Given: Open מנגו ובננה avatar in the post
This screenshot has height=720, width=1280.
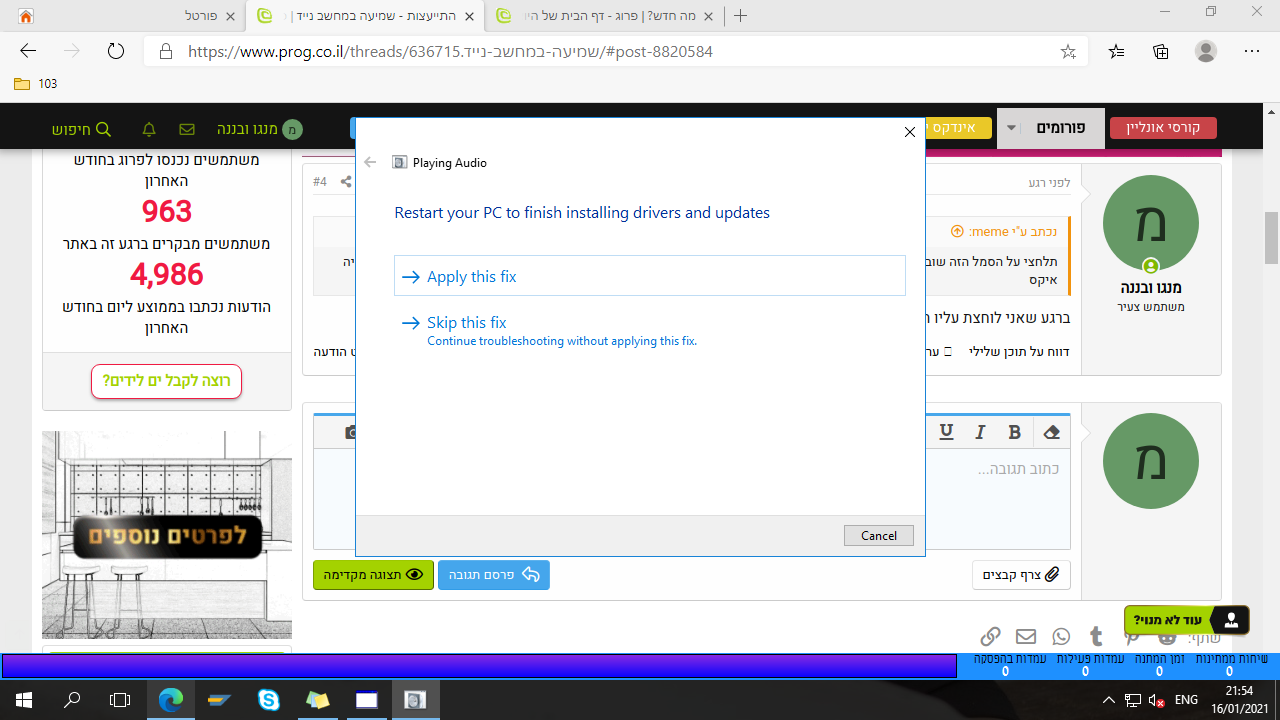Looking at the screenshot, I should click(x=1151, y=223).
